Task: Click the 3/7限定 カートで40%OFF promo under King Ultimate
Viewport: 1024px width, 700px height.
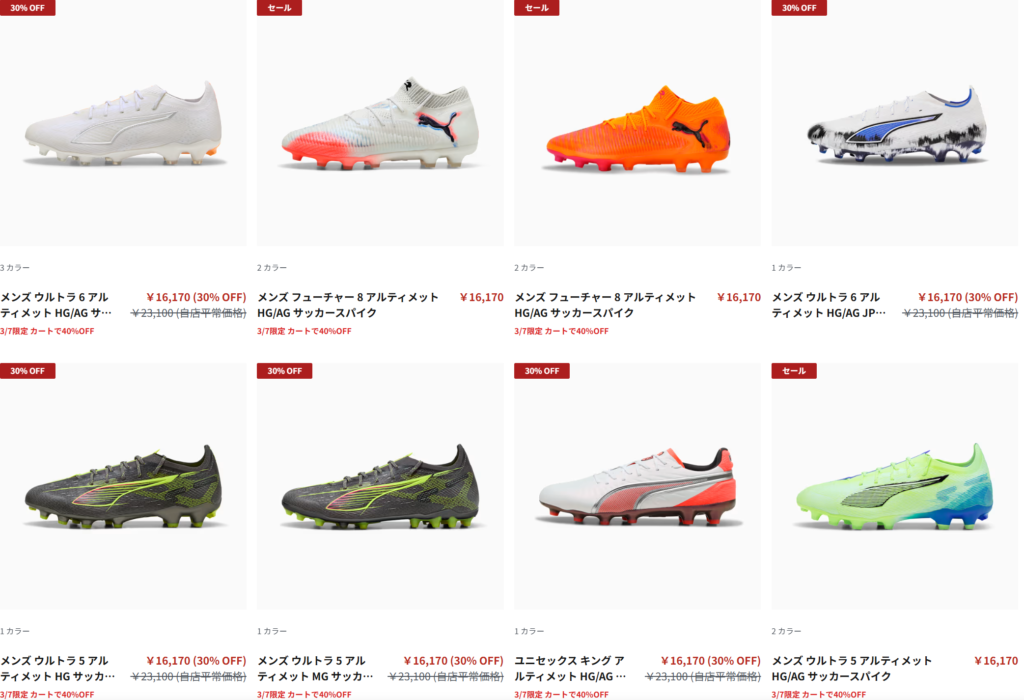Action: click(562, 695)
